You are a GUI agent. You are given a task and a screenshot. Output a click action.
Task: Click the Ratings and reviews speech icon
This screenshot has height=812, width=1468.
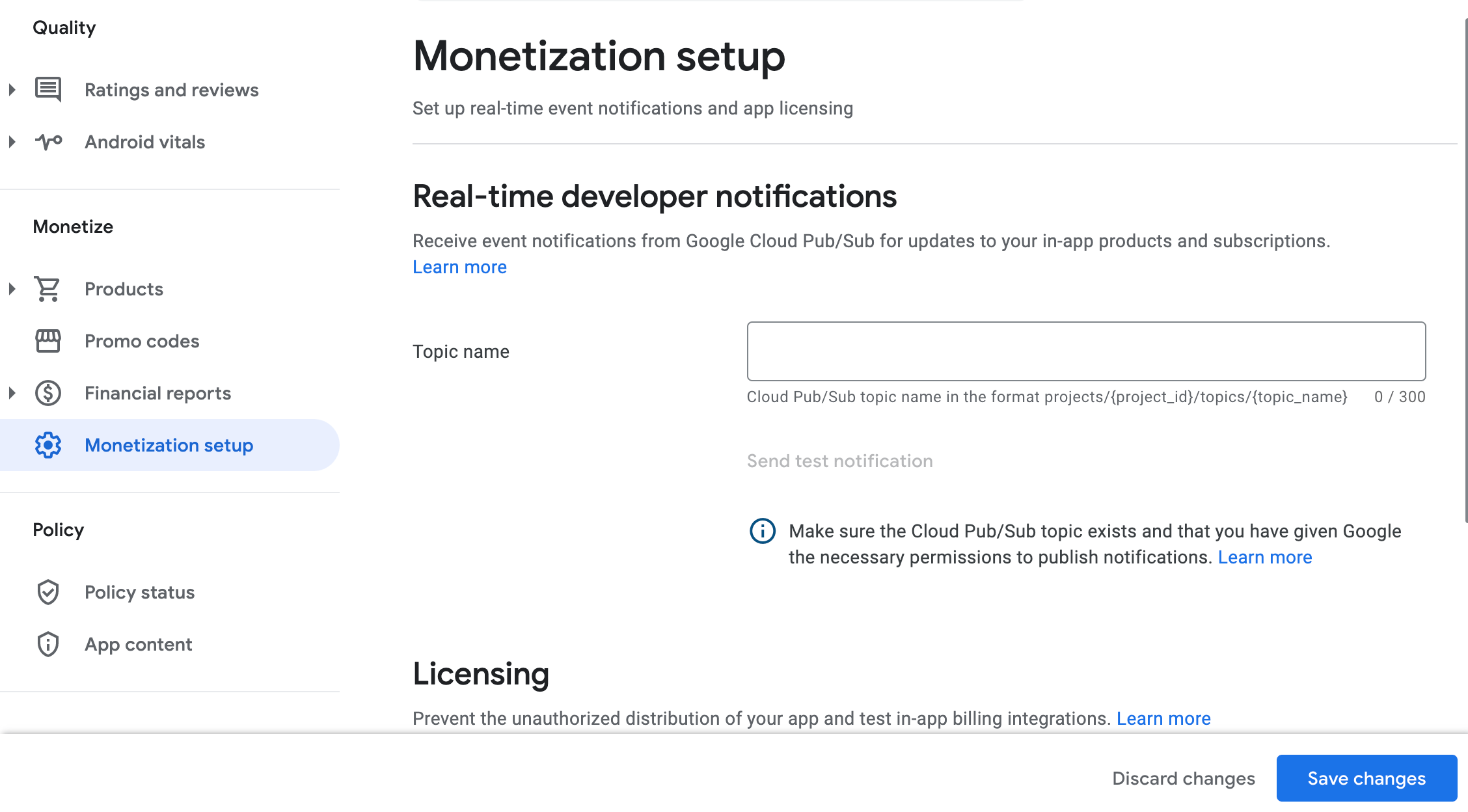(48, 89)
